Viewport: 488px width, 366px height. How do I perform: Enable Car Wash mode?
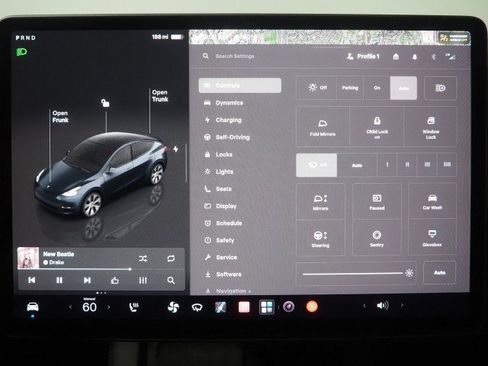(432, 202)
